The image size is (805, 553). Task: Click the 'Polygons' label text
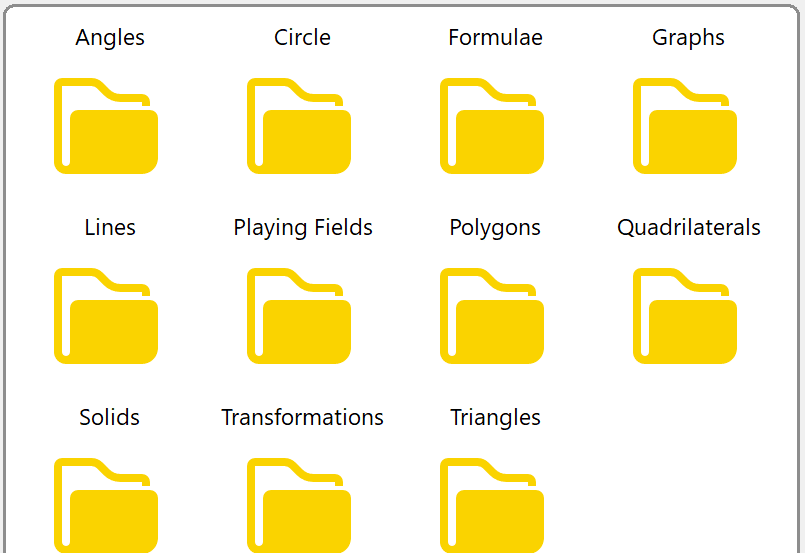pos(495,228)
